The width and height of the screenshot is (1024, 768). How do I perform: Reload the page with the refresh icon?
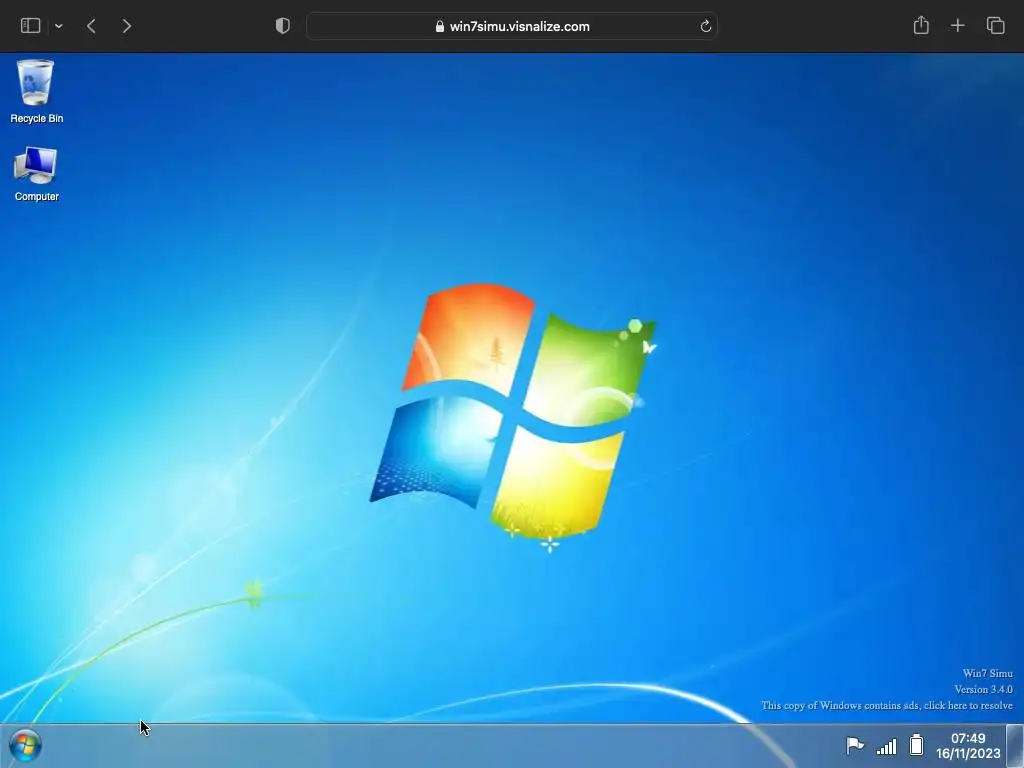705,26
